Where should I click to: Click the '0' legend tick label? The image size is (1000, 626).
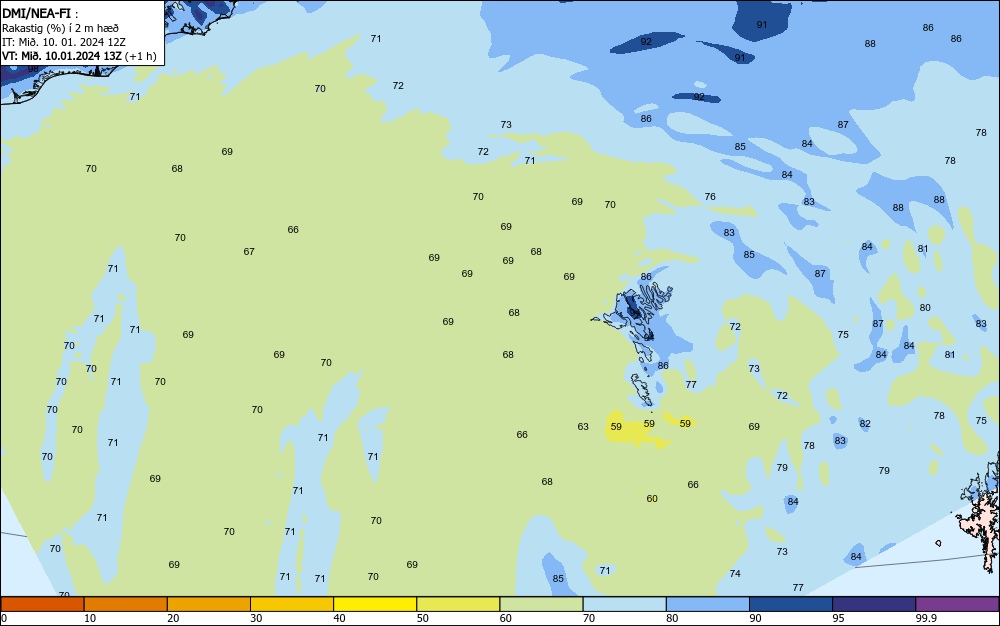(x=4, y=618)
